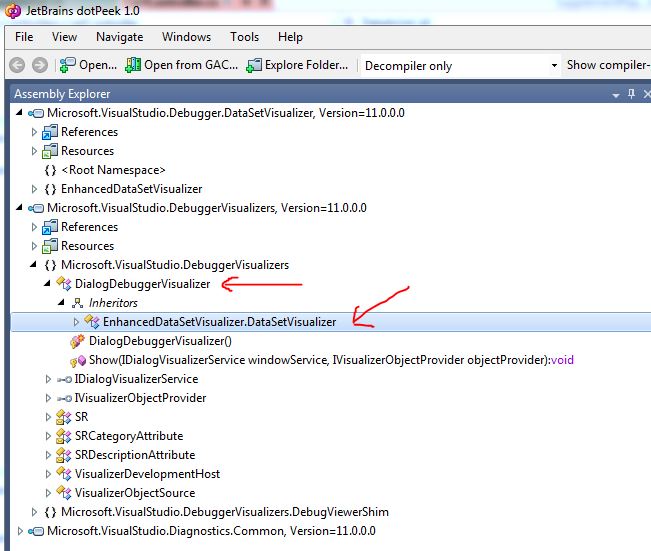Click the navigate Back arrow button

tap(17, 65)
